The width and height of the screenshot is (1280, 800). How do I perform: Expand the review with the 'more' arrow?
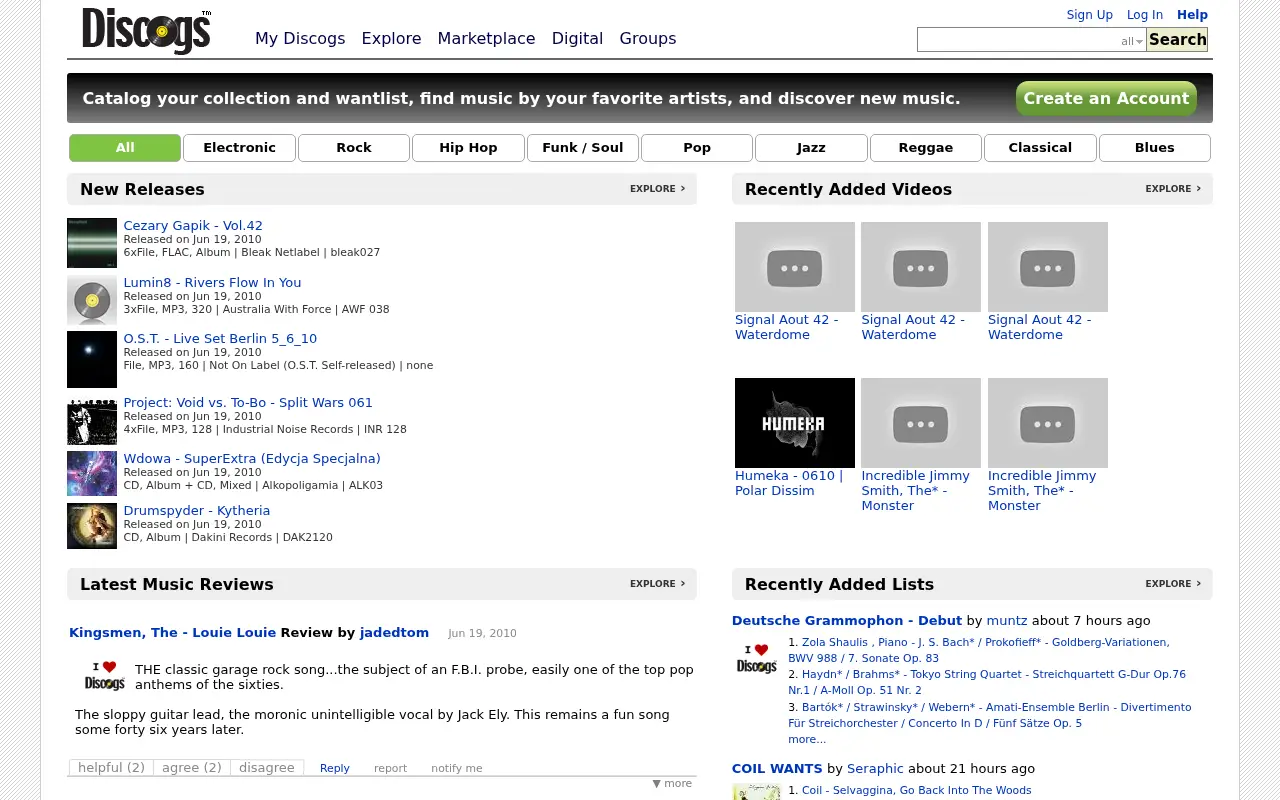(x=672, y=783)
